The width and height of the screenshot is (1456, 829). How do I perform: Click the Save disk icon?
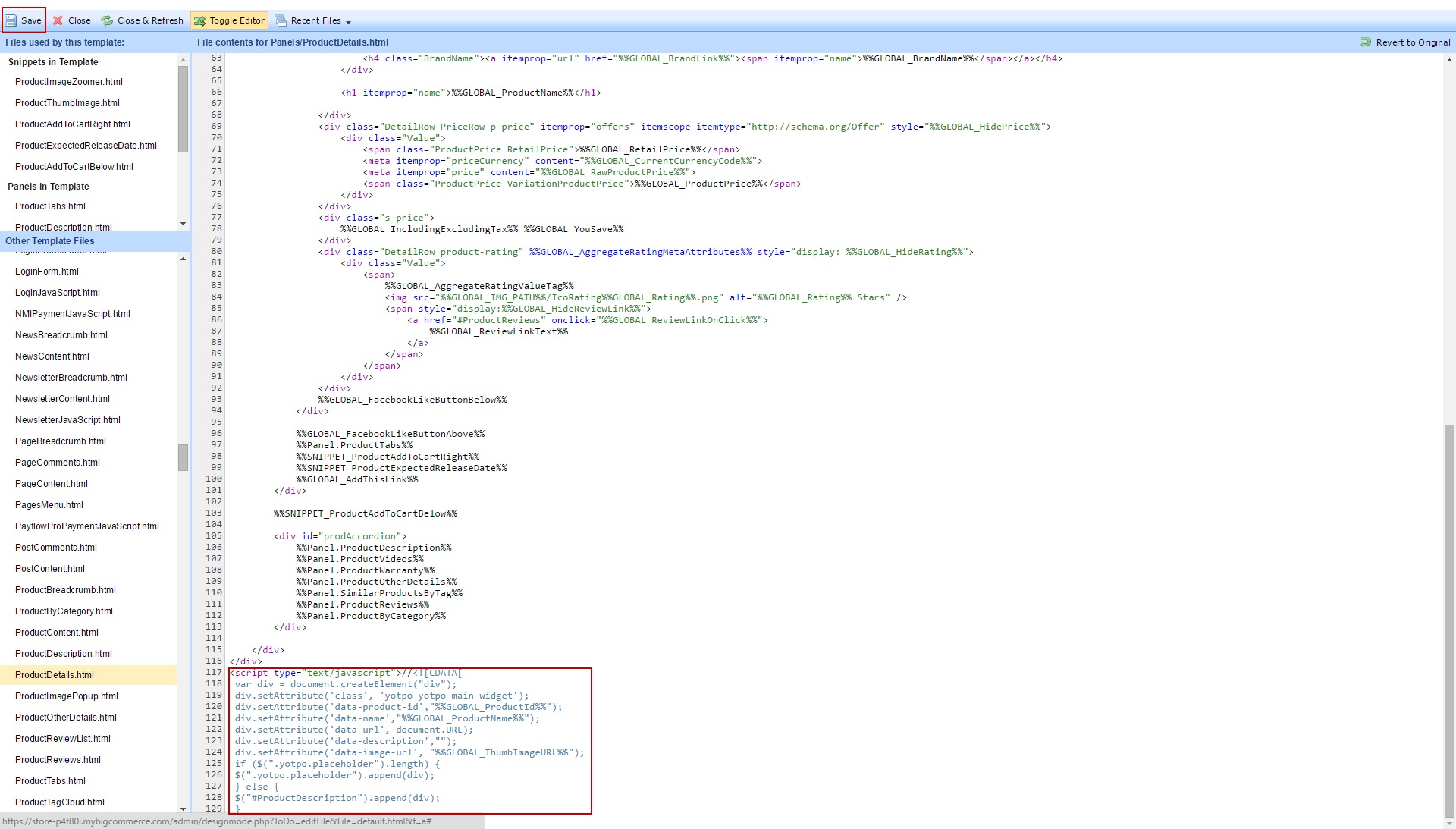(11, 20)
